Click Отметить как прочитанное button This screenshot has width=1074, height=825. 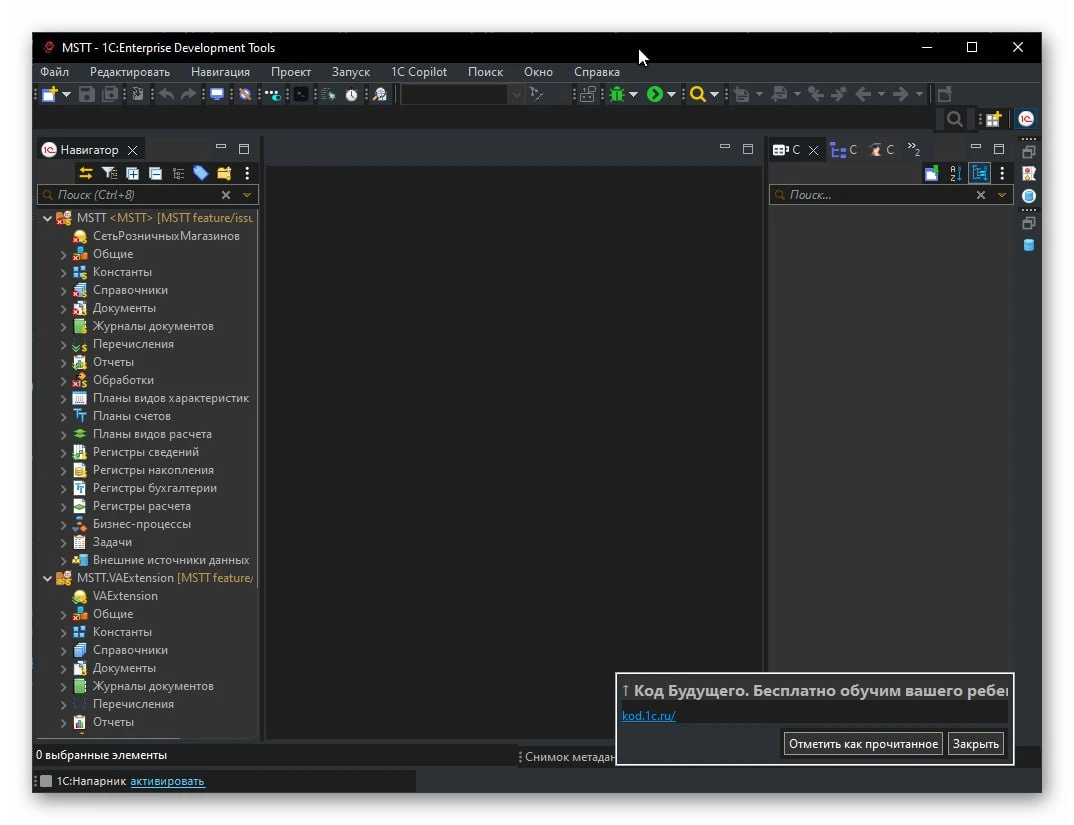click(863, 744)
